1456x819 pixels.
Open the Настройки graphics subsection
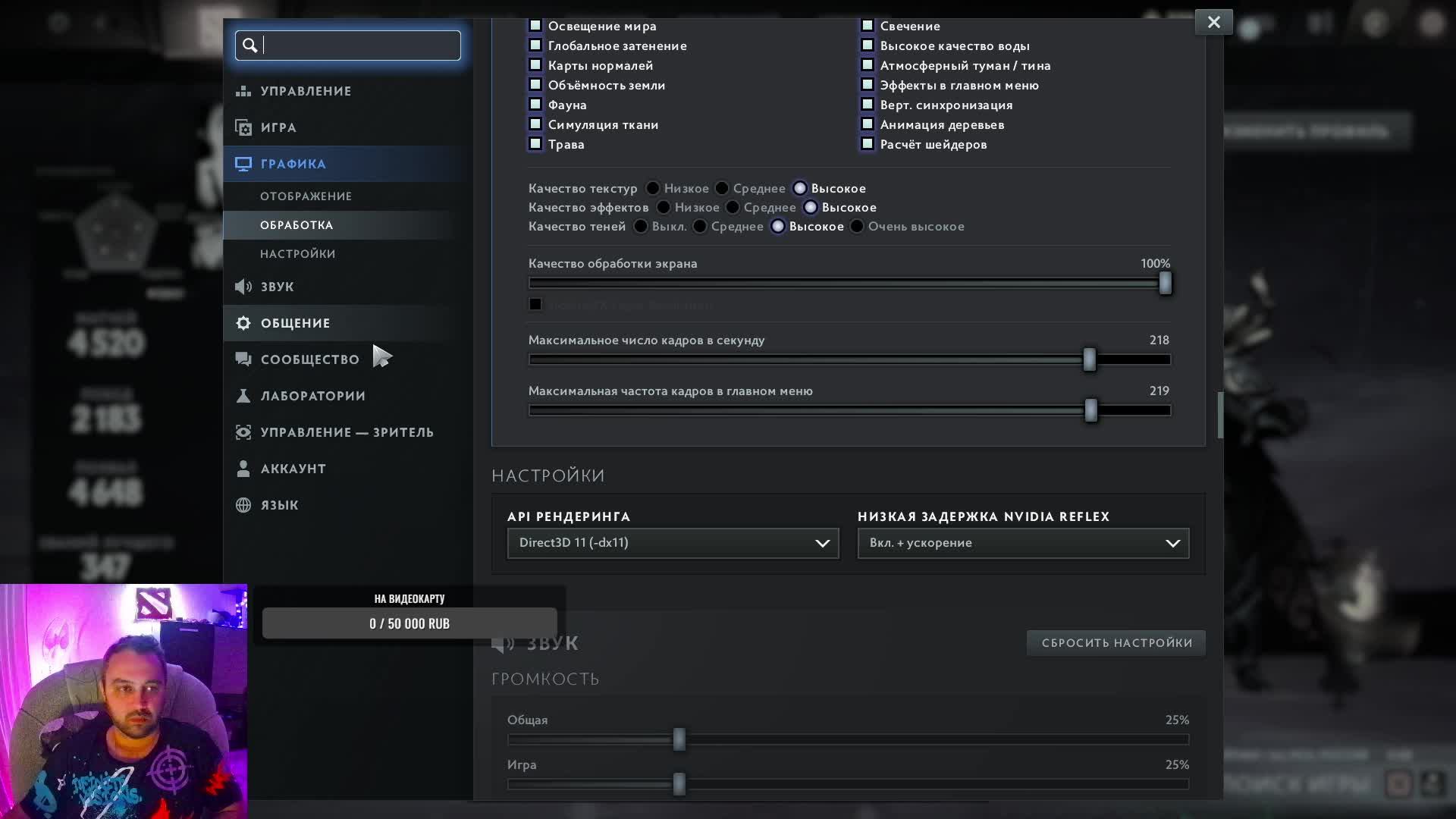pyautogui.click(x=297, y=254)
